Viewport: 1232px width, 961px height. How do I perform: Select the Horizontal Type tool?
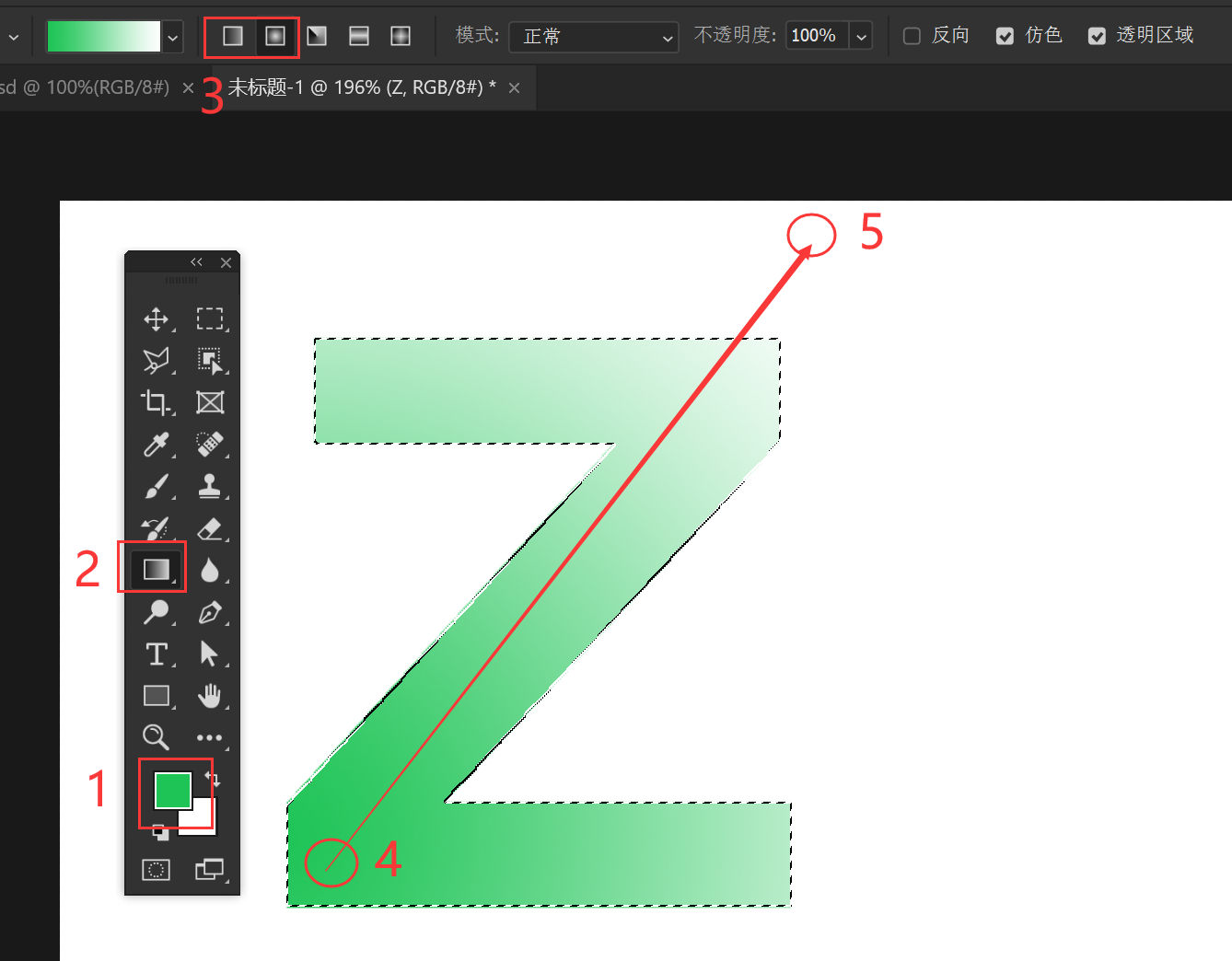click(157, 654)
